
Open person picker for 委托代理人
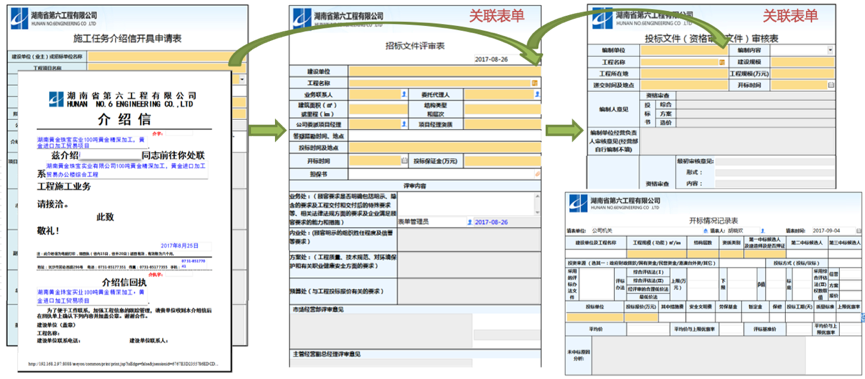click(x=537, y=94)
